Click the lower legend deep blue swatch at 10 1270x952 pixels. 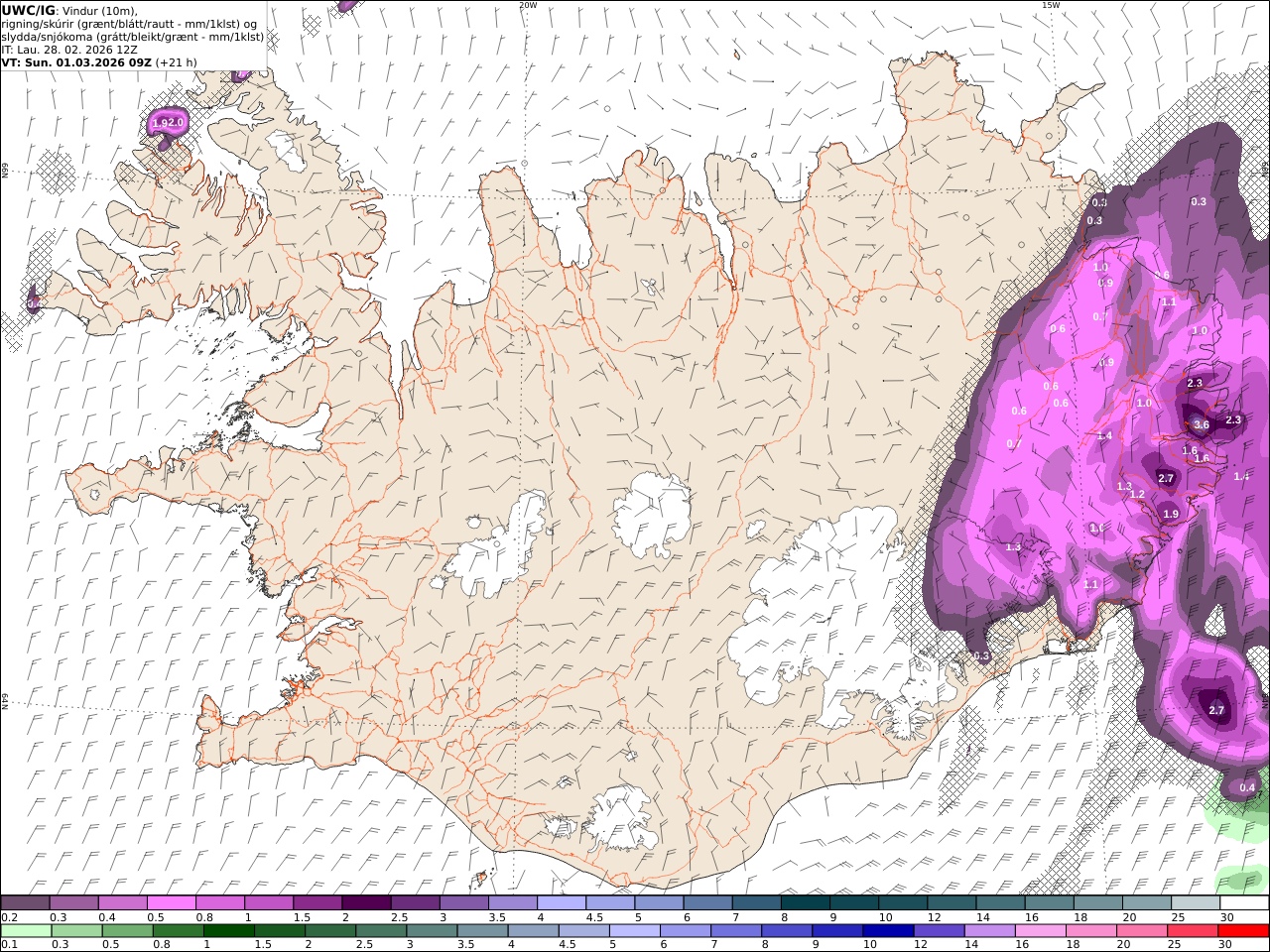click(889, 931)
